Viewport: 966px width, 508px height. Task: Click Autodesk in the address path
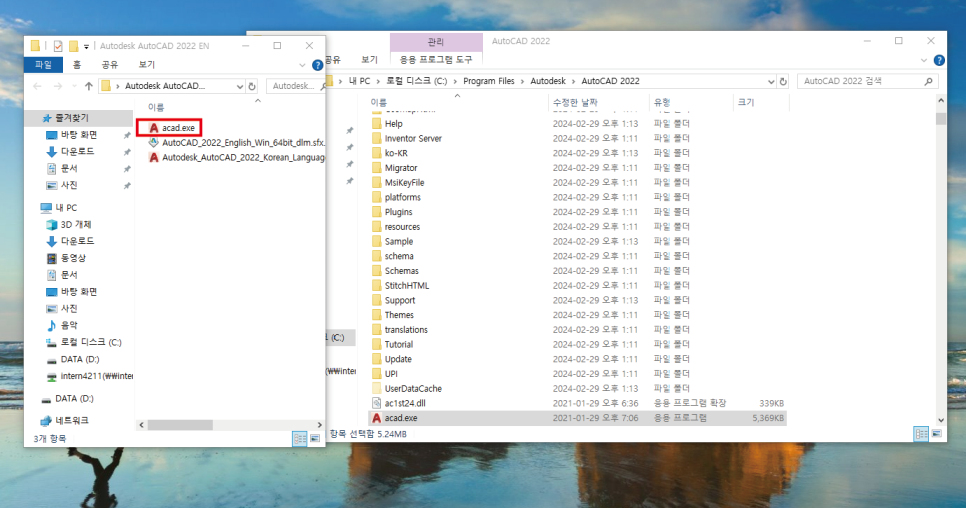pyautogui.click(x=548, y=81)
